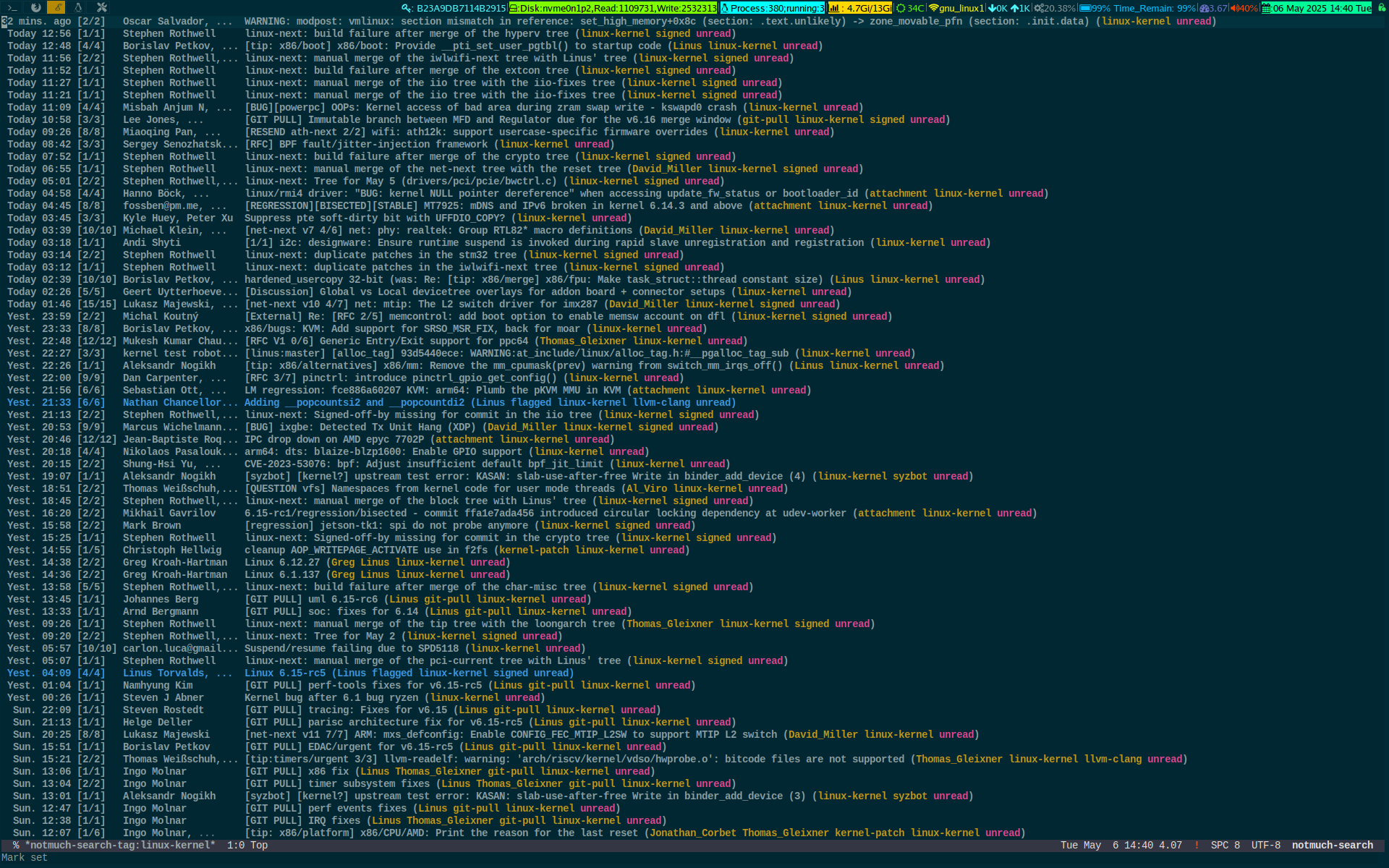The height and width of the screenshot is (868, 1389).
Task: Click the volume speaker icon at 40%
Action: tap(1234, 9)
